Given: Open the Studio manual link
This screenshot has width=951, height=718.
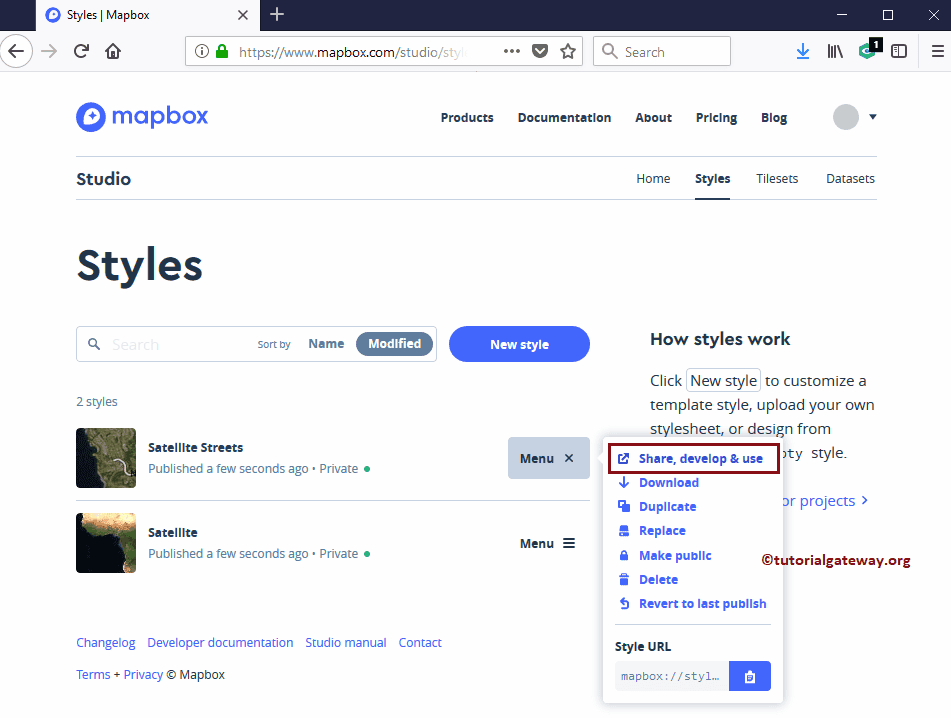Looking at the screenshot, I should [x=346, y=643].
